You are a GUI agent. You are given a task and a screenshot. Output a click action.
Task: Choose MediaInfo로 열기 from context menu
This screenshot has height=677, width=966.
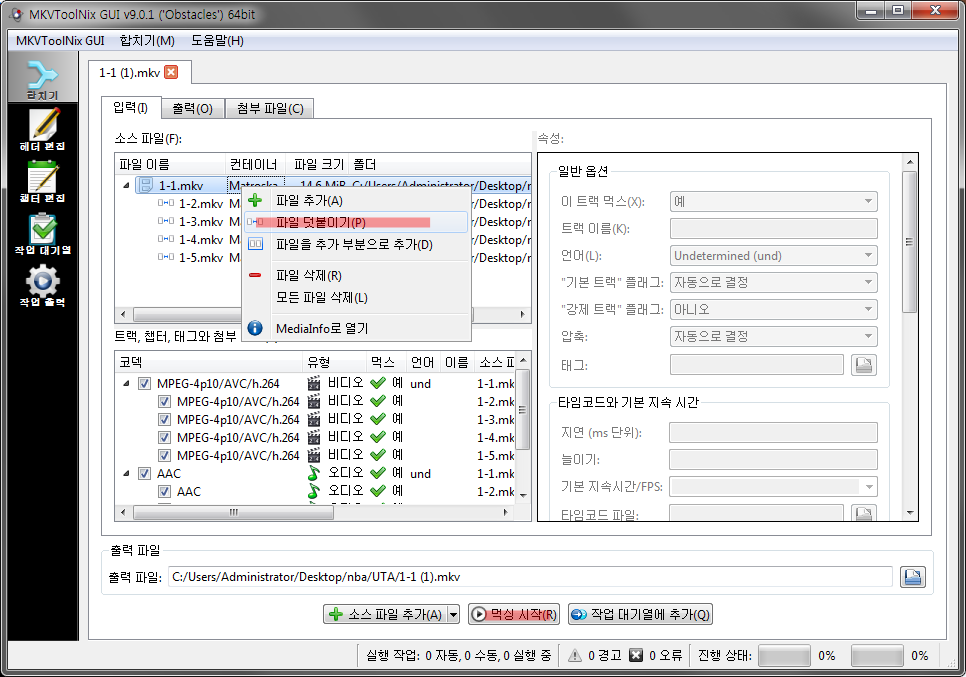[356, 328]
